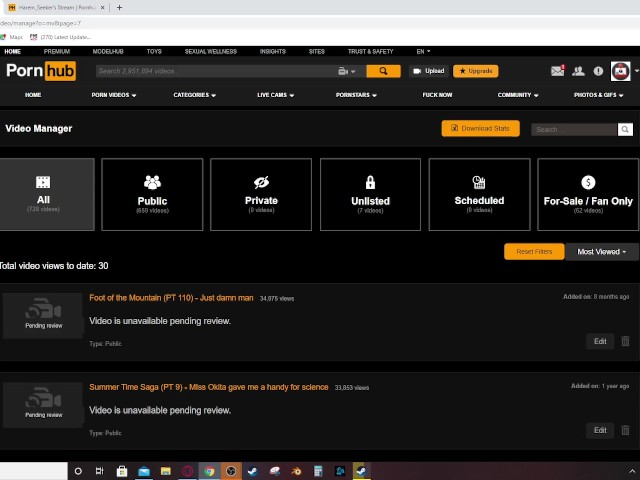
Task: Expand the Community nav dropdown
Action: tap(518, 95)
